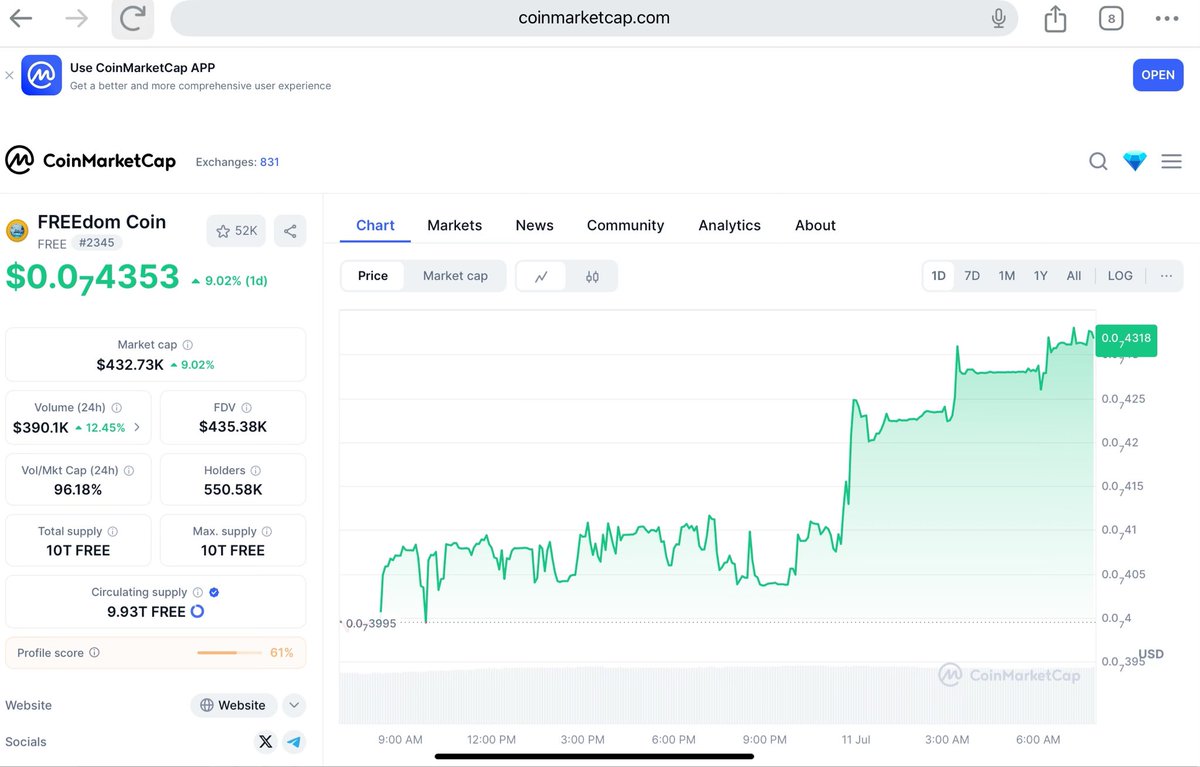Click the verified checkmark badge by Circulating supply
Viewport: 1200px width, 767px height.
pyautogui.click(x=214, y=593)
